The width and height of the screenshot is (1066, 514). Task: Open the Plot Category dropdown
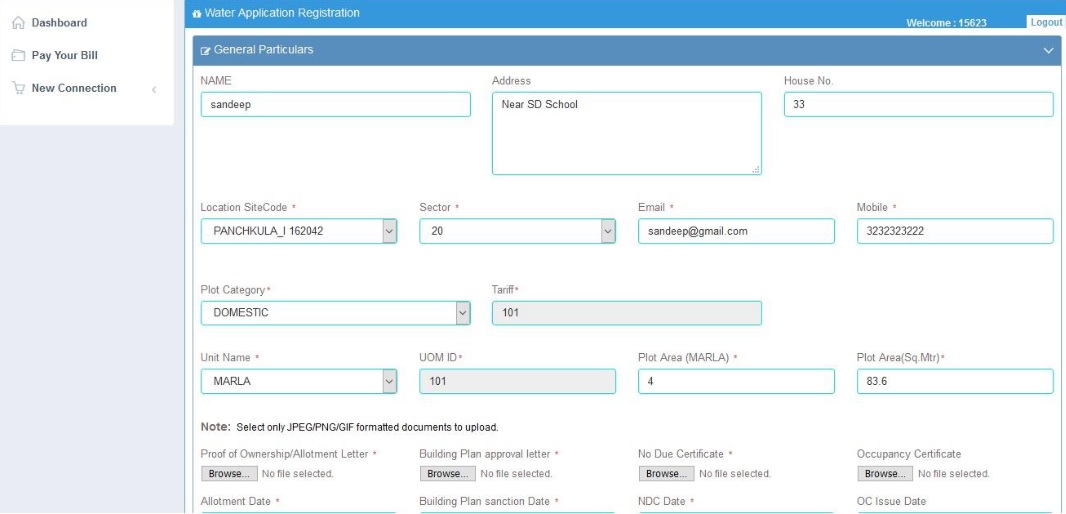pyautogui.click(x=335, y=313)
